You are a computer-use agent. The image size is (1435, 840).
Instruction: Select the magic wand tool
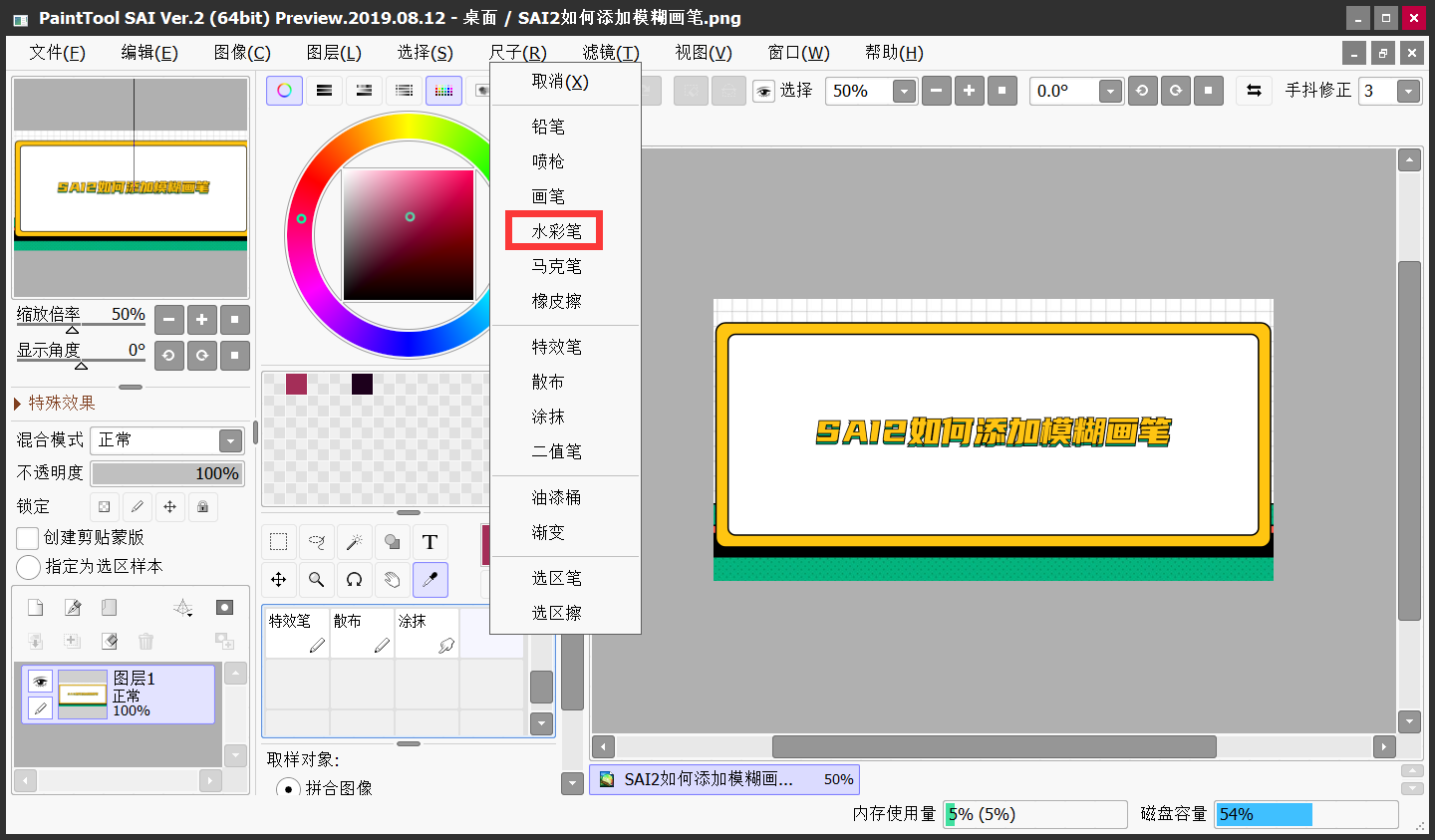tap(355, 542)
